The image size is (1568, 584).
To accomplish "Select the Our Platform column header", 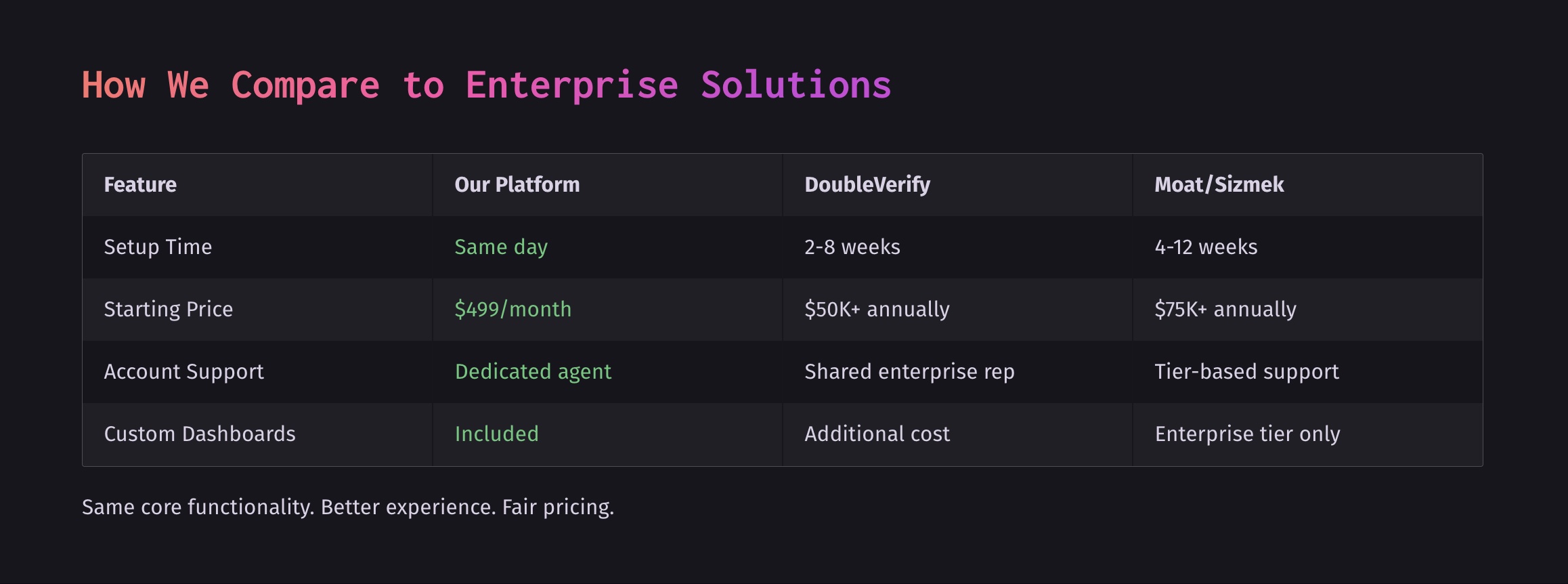I will click(517, 185).
